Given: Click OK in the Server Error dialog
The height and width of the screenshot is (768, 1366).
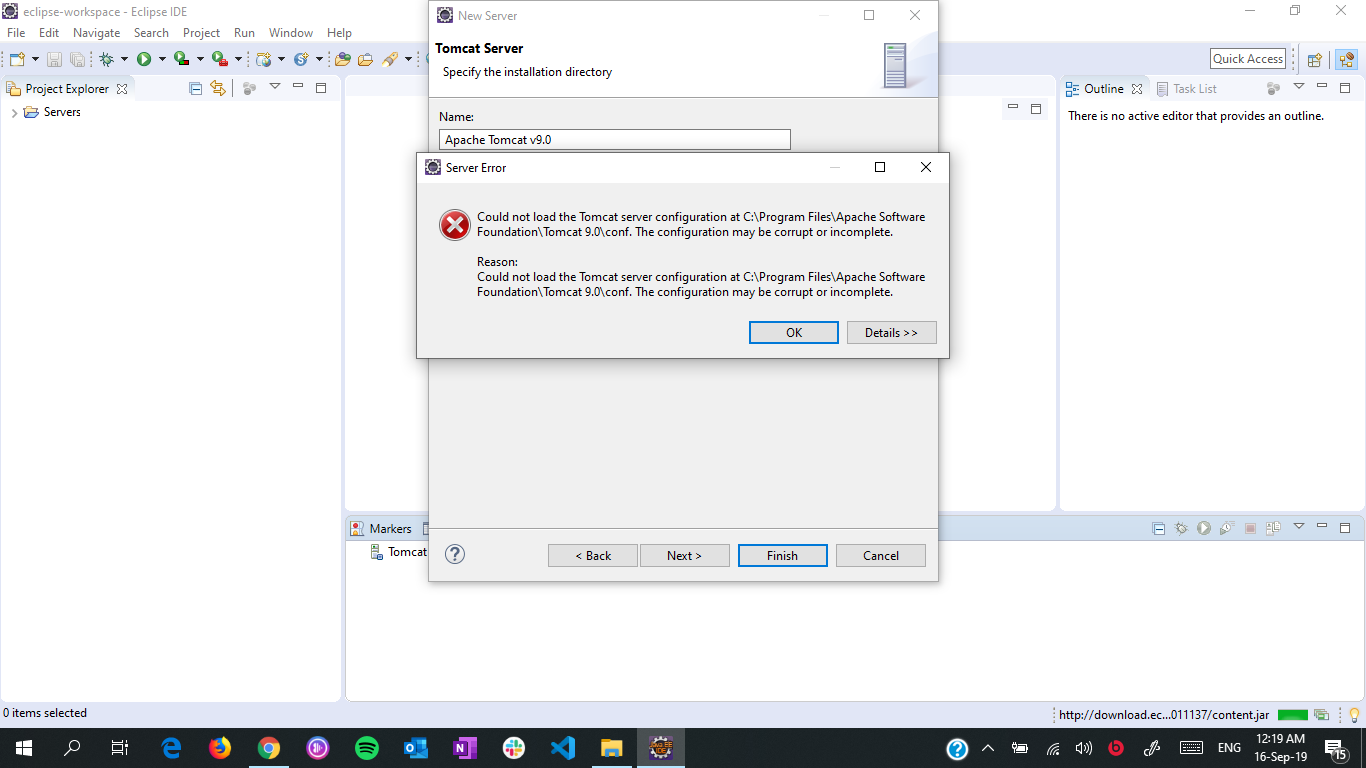Looking at the screenshot, I should point(793,333).
